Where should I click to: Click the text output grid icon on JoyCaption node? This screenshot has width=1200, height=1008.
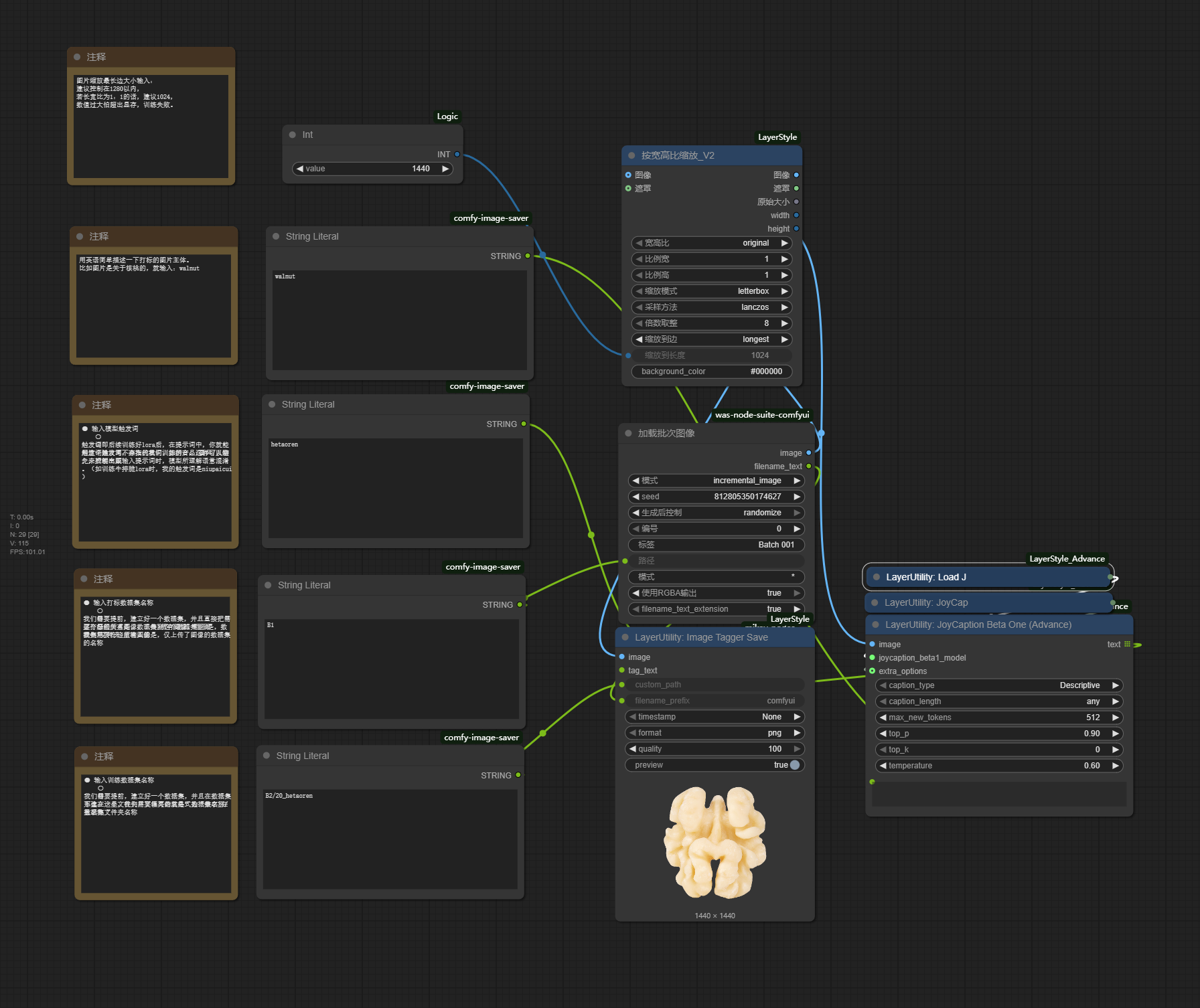point(1127,644)
